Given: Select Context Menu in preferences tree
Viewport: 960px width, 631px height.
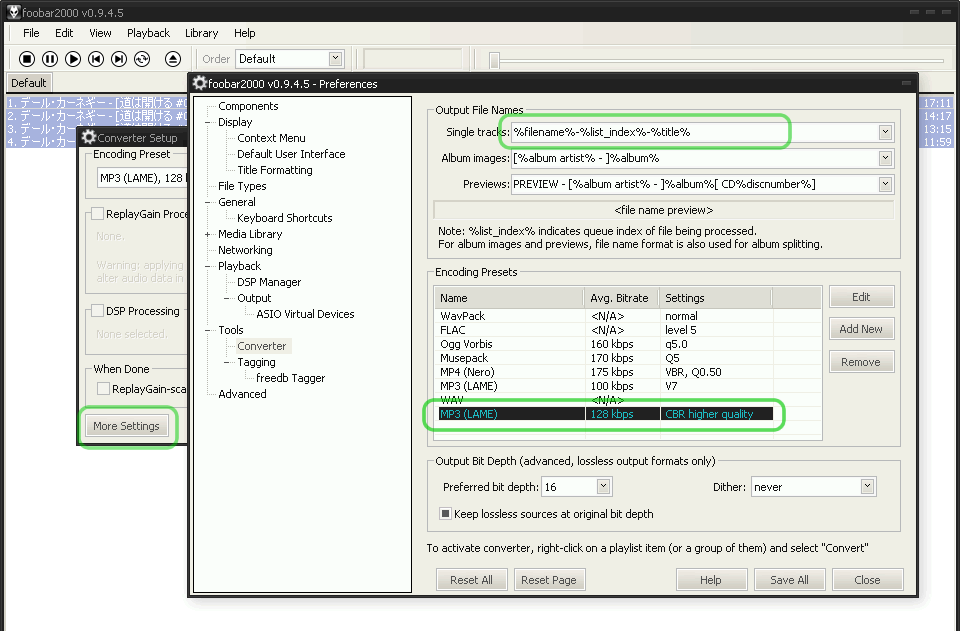Looking at the screenshot, I should pos(271,138).
